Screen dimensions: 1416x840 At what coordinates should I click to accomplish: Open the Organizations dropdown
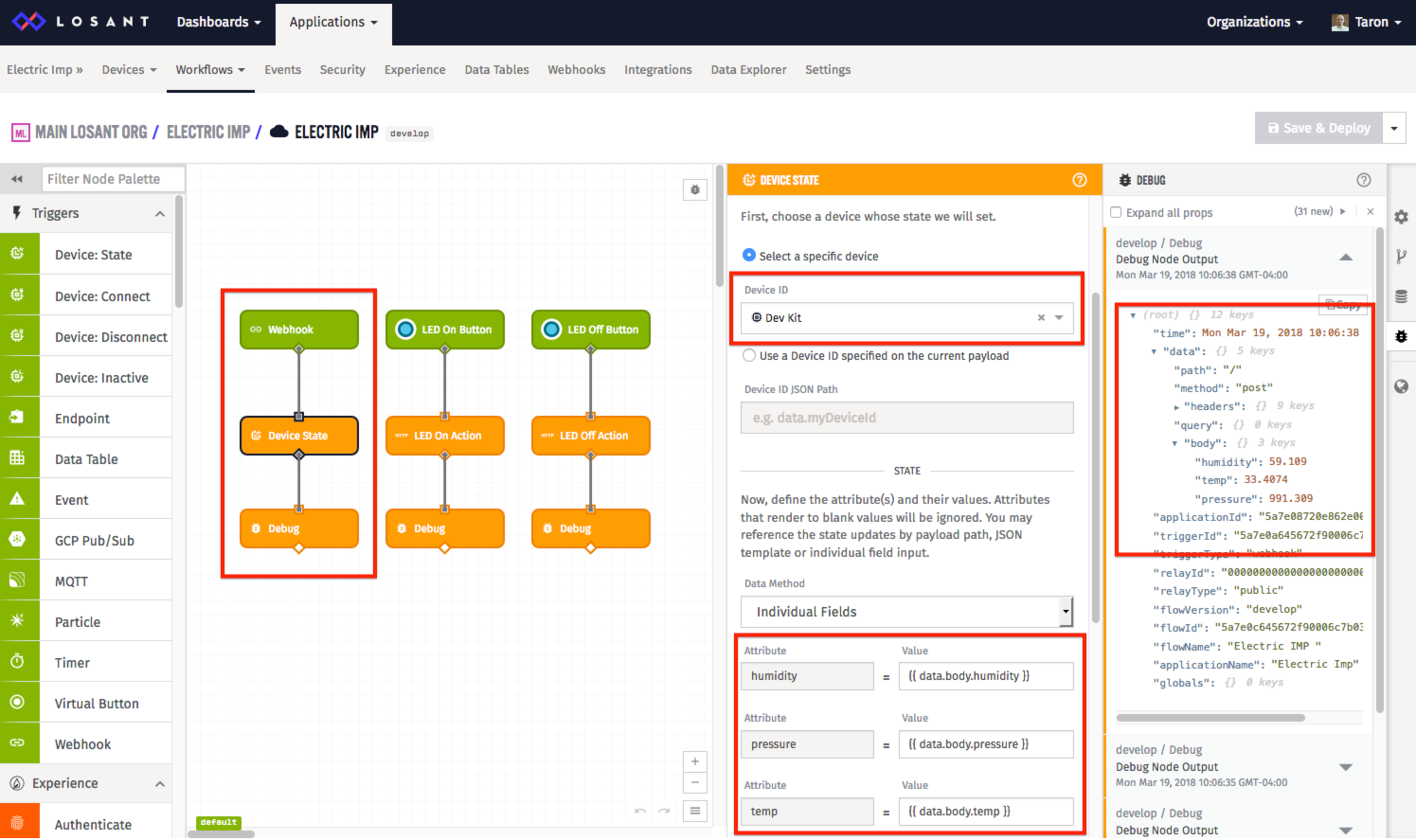(1254, 22)
